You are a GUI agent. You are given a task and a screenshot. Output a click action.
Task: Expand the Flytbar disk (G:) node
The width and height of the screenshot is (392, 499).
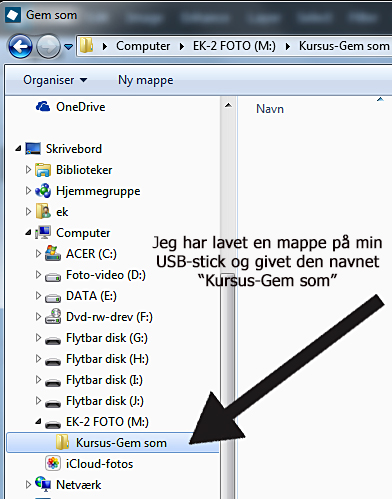[x=38, y=338]
